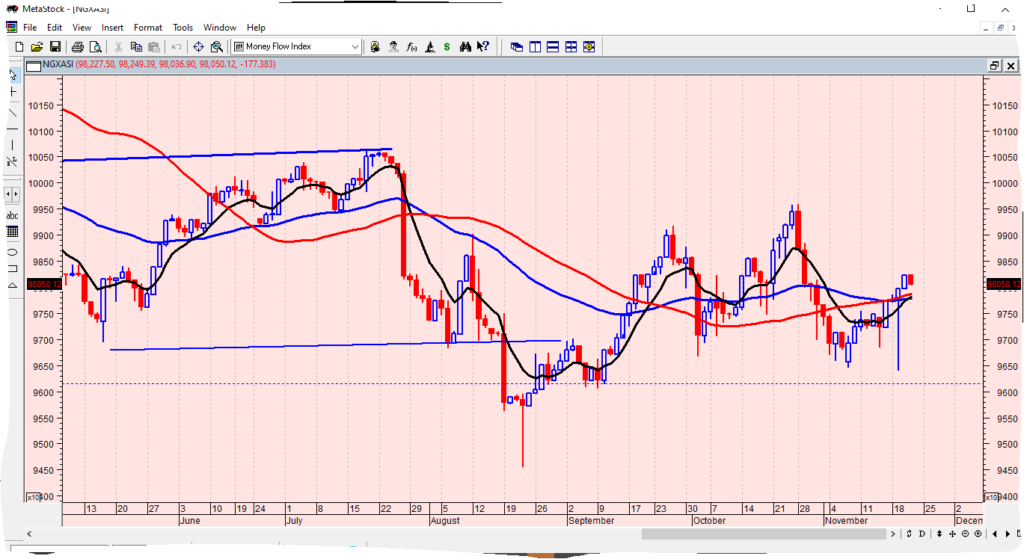Tile chart windows in columns
This screenshot has height=559, width=1024.
tap(535, 47)
